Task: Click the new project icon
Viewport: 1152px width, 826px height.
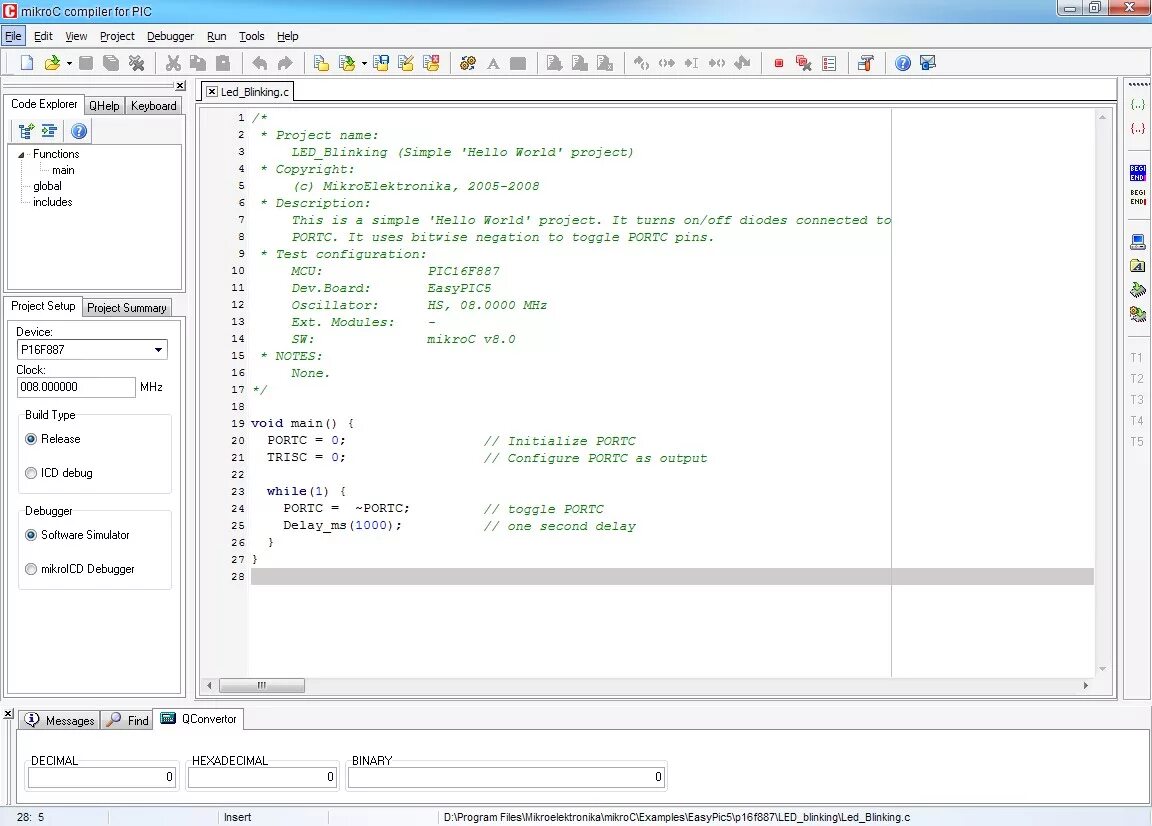Action: click(x=321, y=63)
